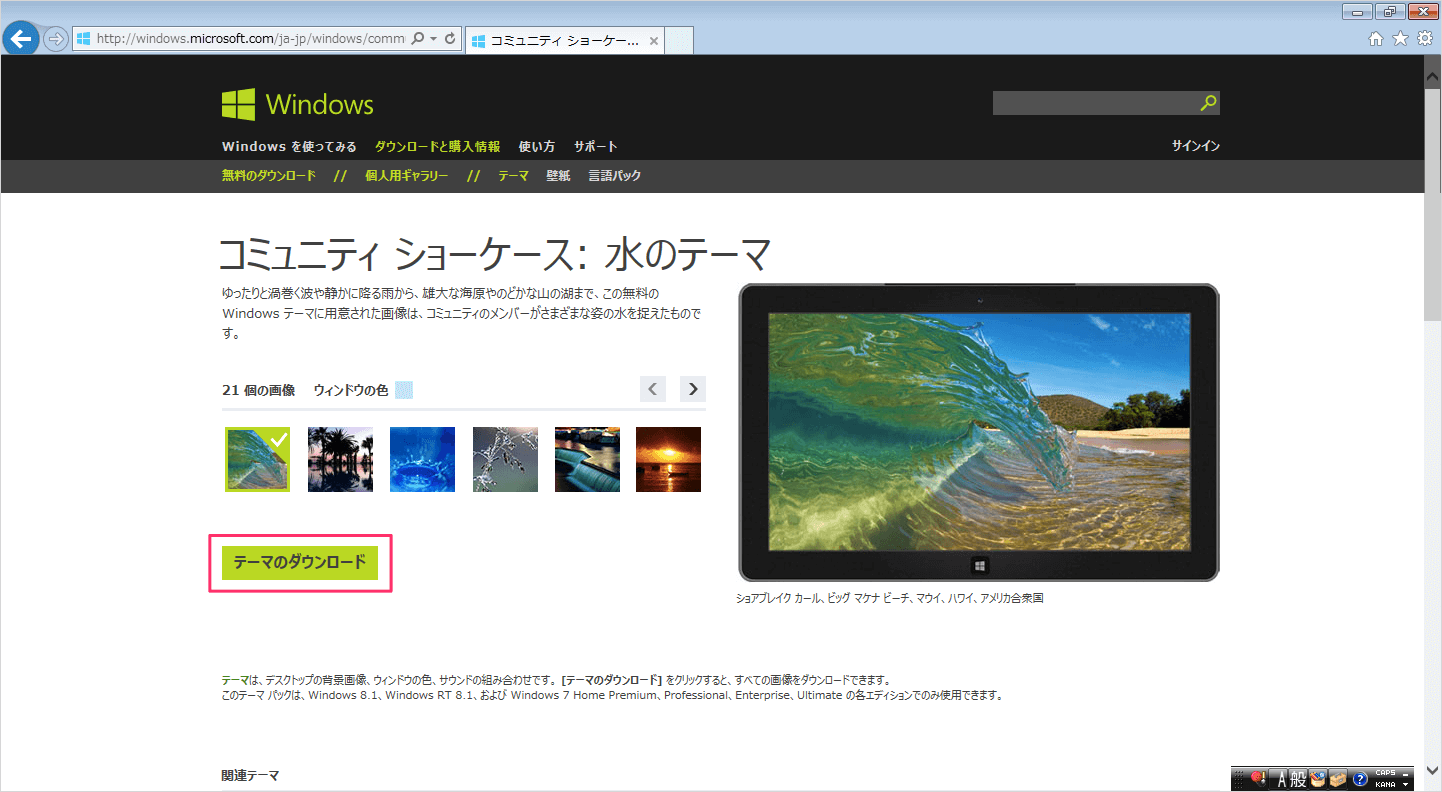1442x792 pixels.
Task: Click the search magnifier in the address bar
Action: point(417,39)
